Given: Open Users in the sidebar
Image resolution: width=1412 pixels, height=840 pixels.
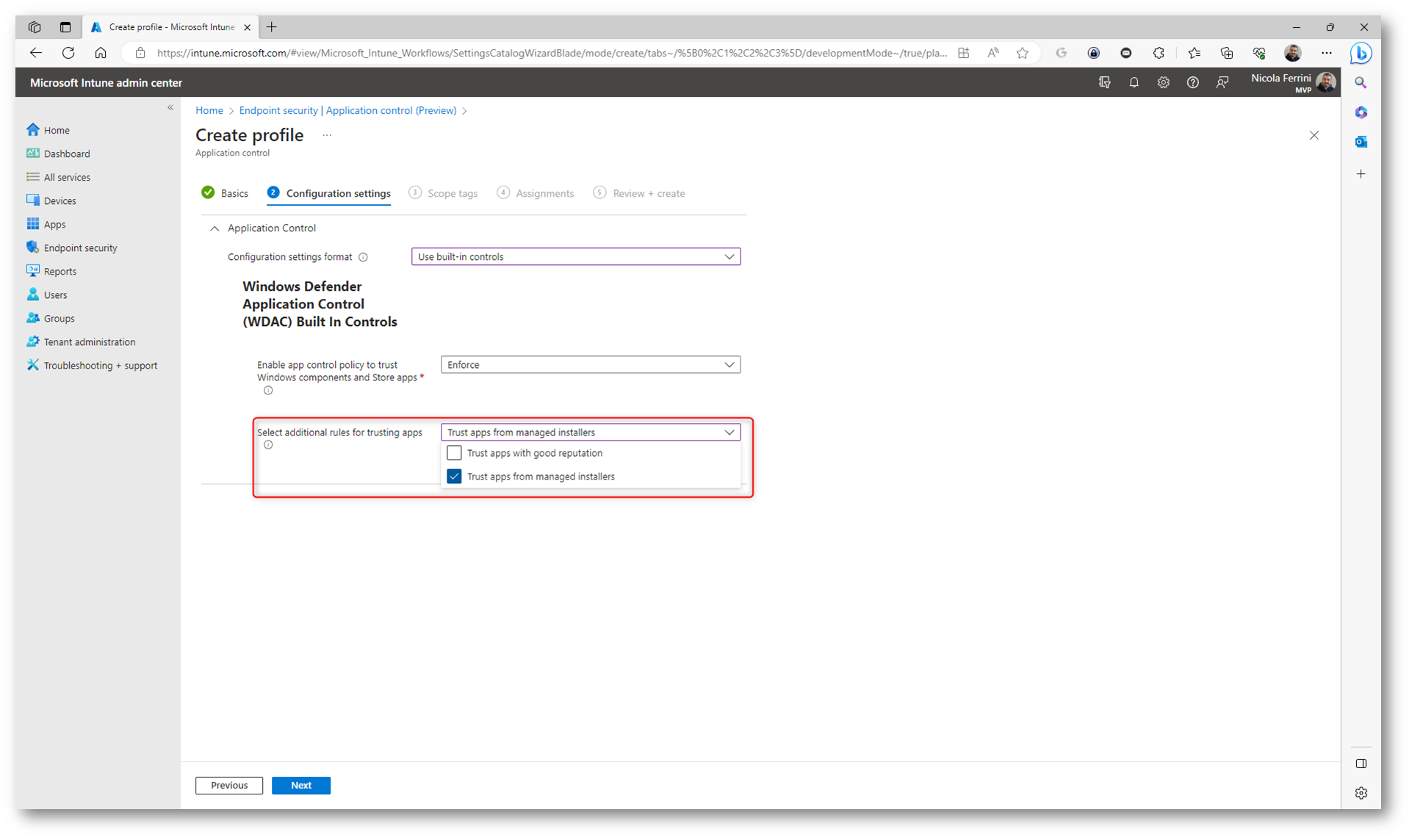Looking at the screenshot, I should click(47, 294).
